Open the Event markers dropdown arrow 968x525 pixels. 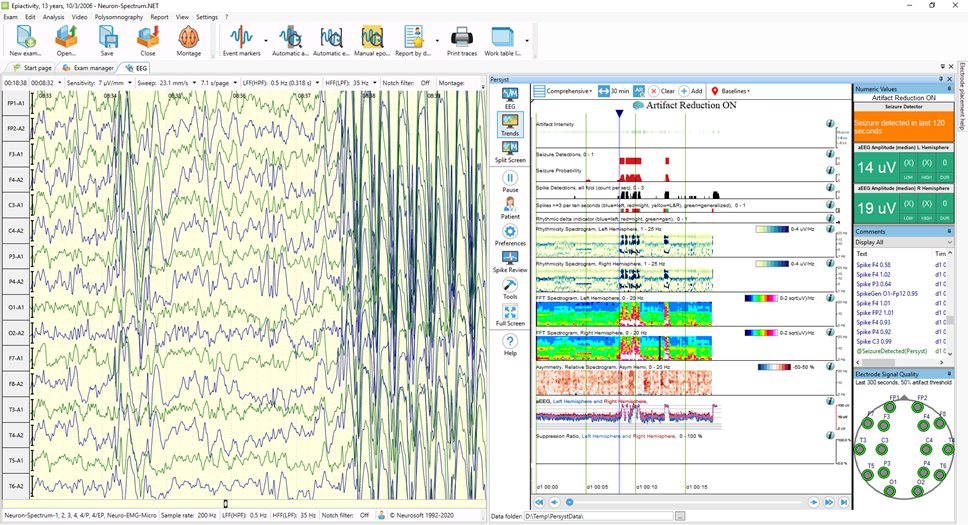[x=266, y=40]
